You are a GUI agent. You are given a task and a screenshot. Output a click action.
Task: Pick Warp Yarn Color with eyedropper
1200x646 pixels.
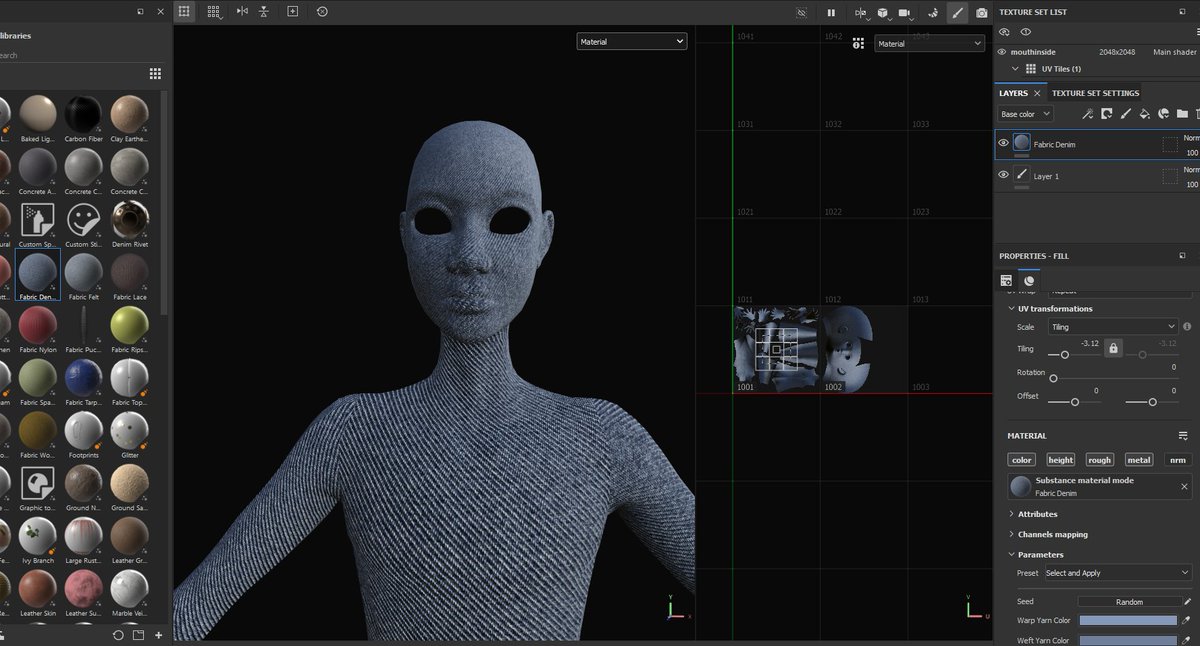pos(1186,620)
